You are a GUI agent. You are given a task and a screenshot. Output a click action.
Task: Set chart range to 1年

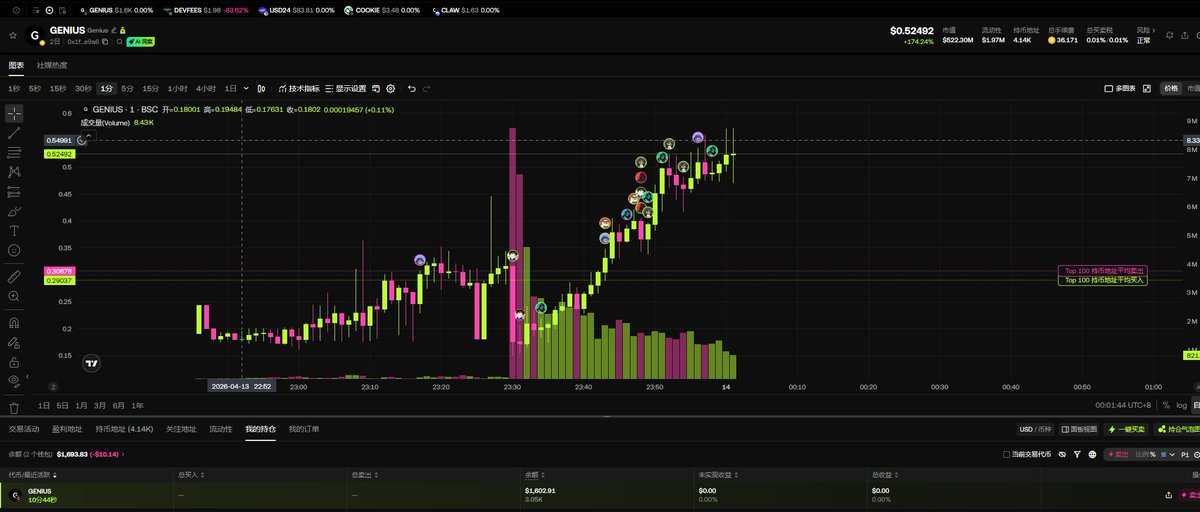(137, 405)
